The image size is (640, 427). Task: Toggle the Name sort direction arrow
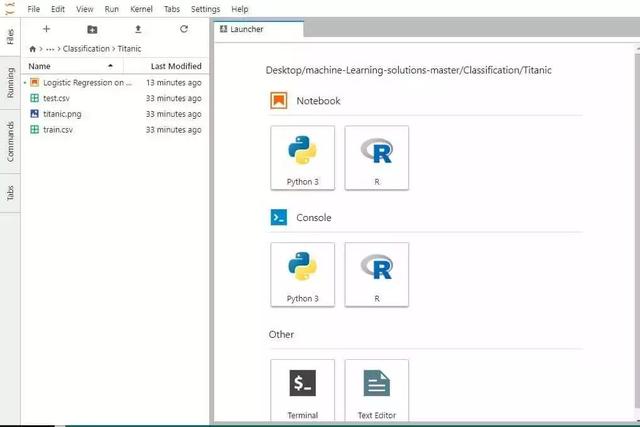tap(110, 66)
